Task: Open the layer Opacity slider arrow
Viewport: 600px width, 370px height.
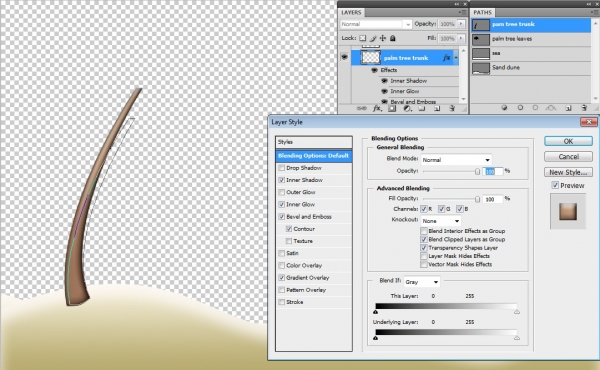Action: pos(461,24)
